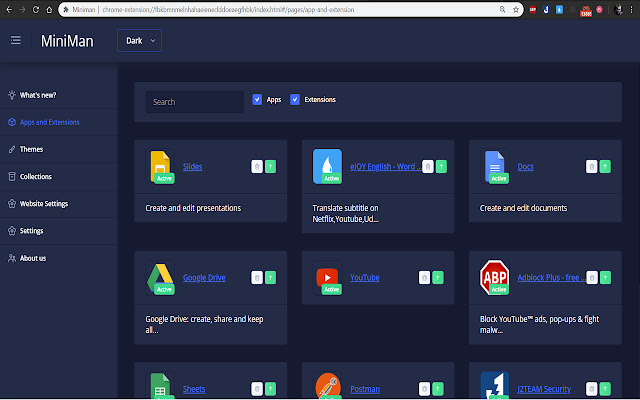Click the address bar URL

click(x=228, y=9)
